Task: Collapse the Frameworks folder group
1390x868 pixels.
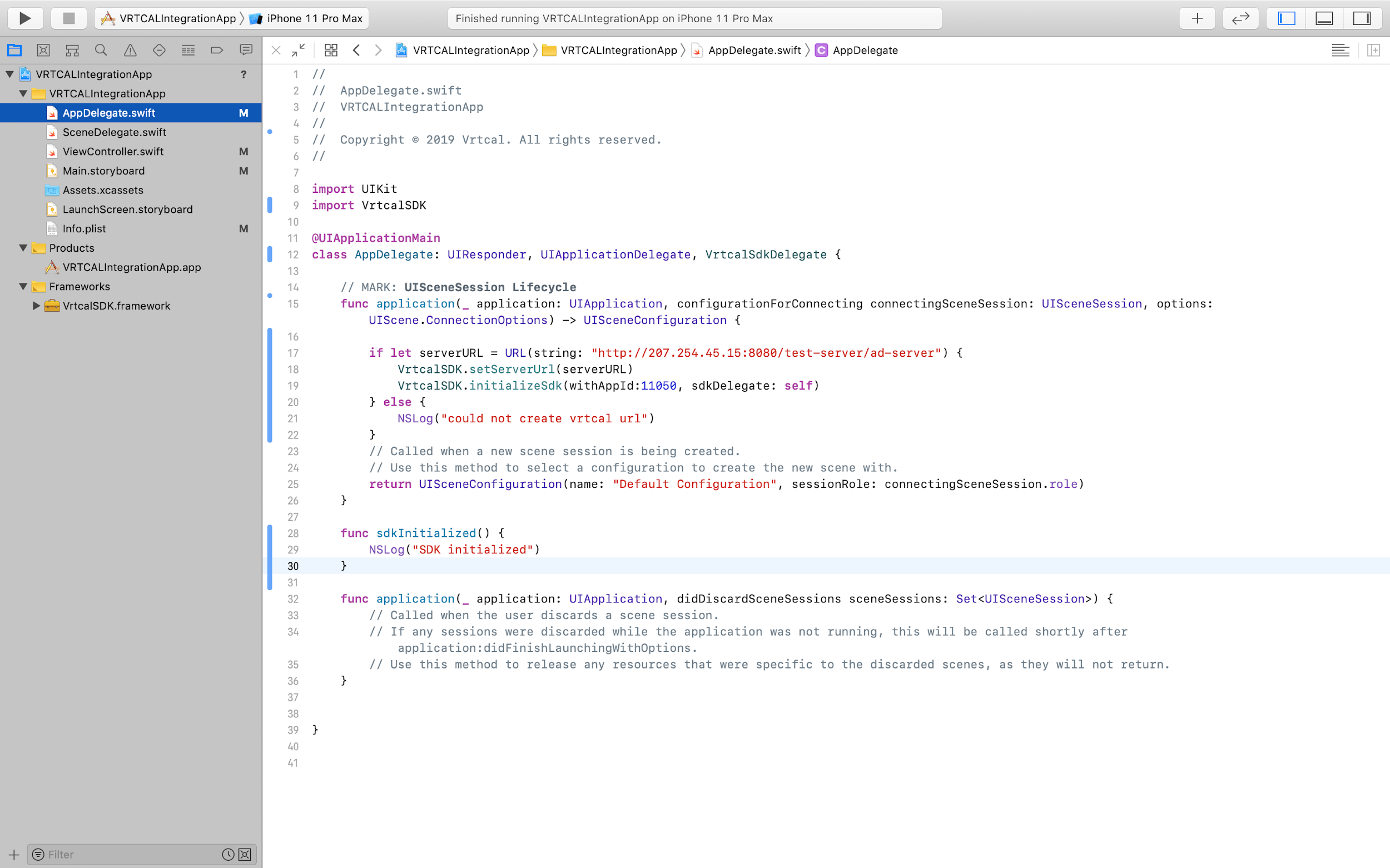Action: pyautogui.click(x=23, y=287)
